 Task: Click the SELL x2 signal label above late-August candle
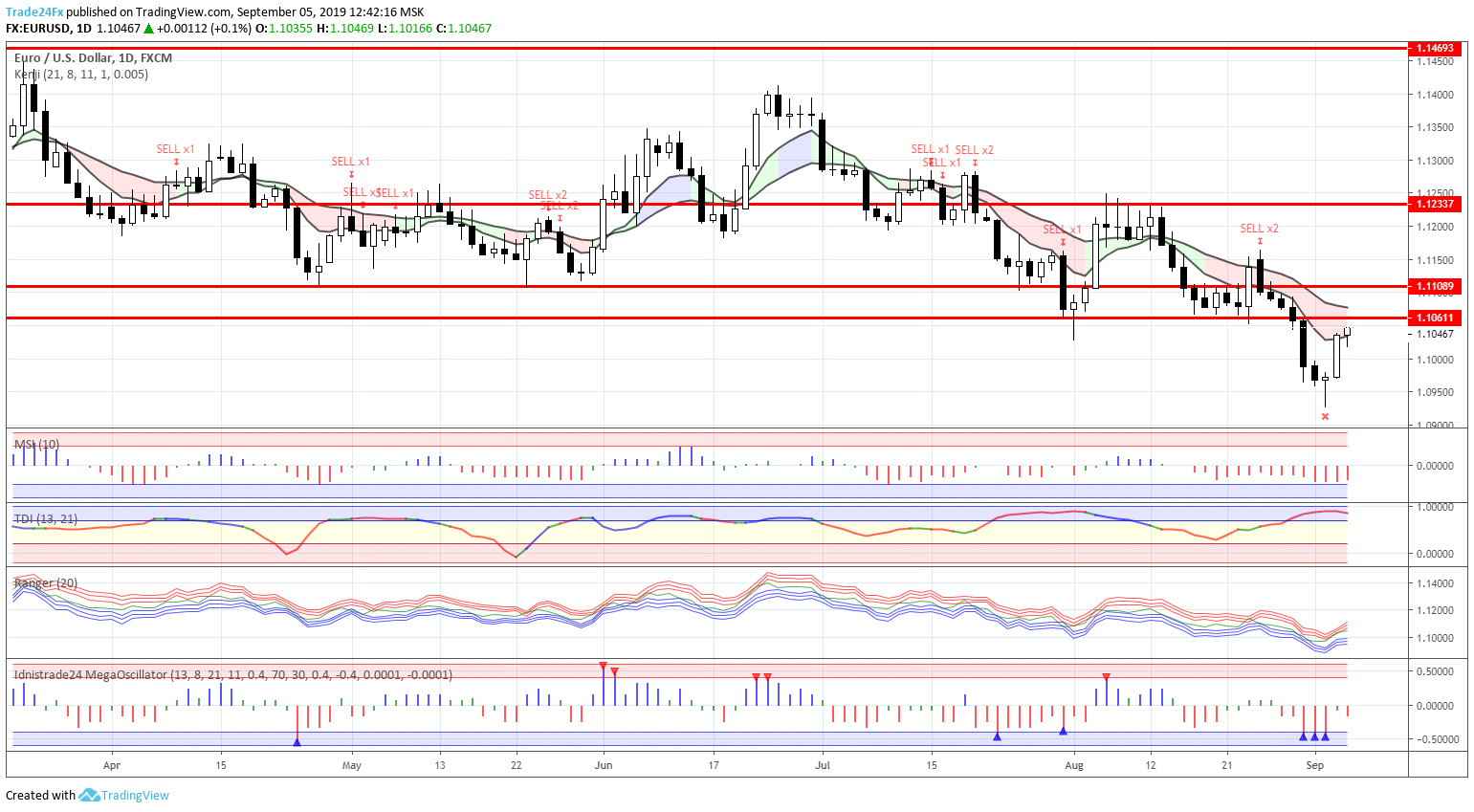pyautogui.click(x=1260, y=229)
